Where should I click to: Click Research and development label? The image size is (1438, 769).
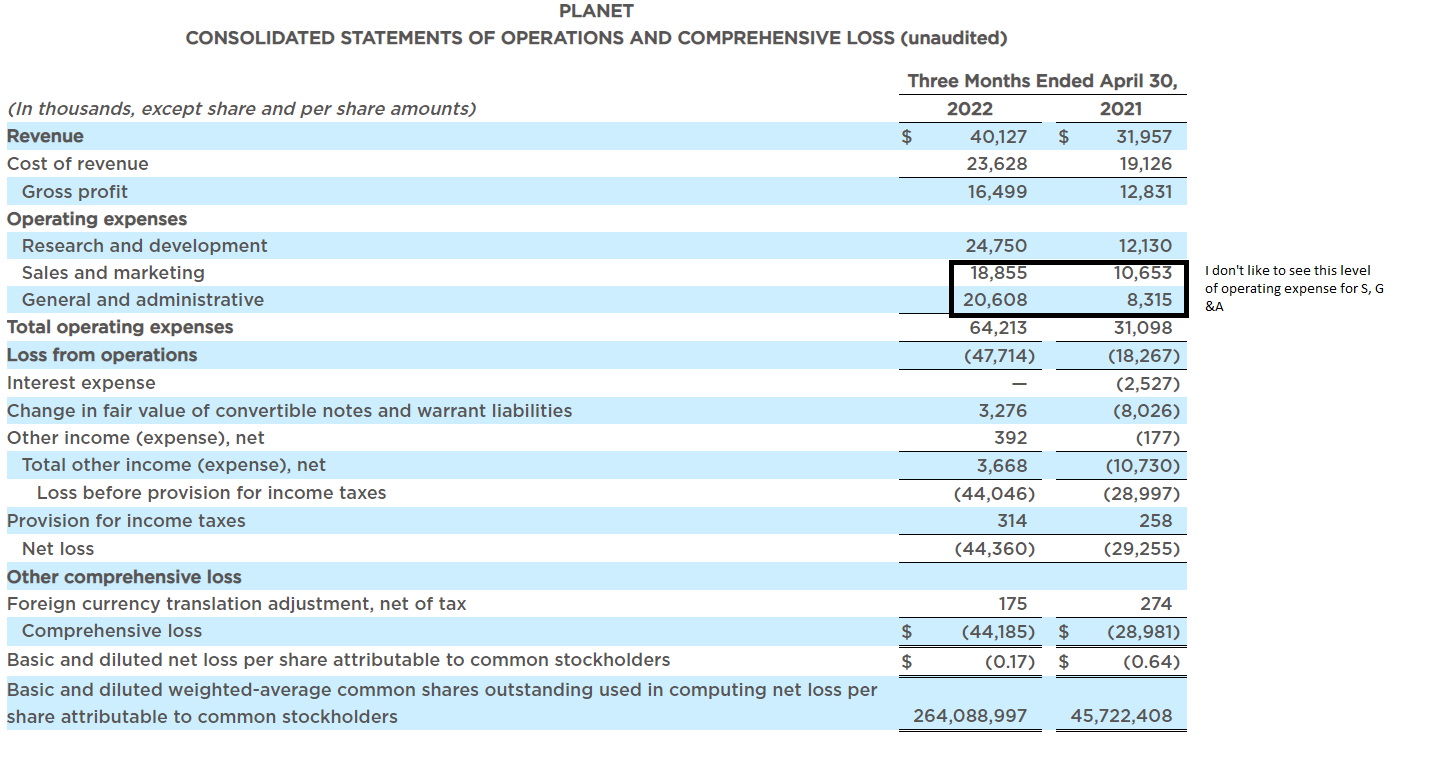[145, 246]
